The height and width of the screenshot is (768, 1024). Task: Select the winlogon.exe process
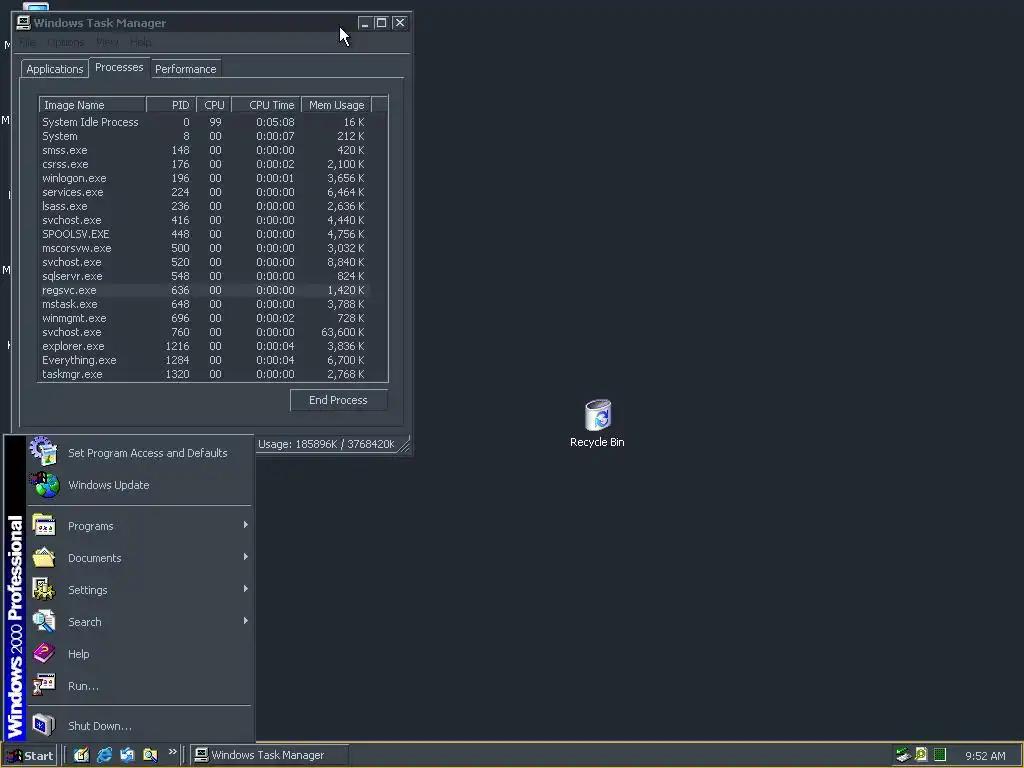click(204, 178)
